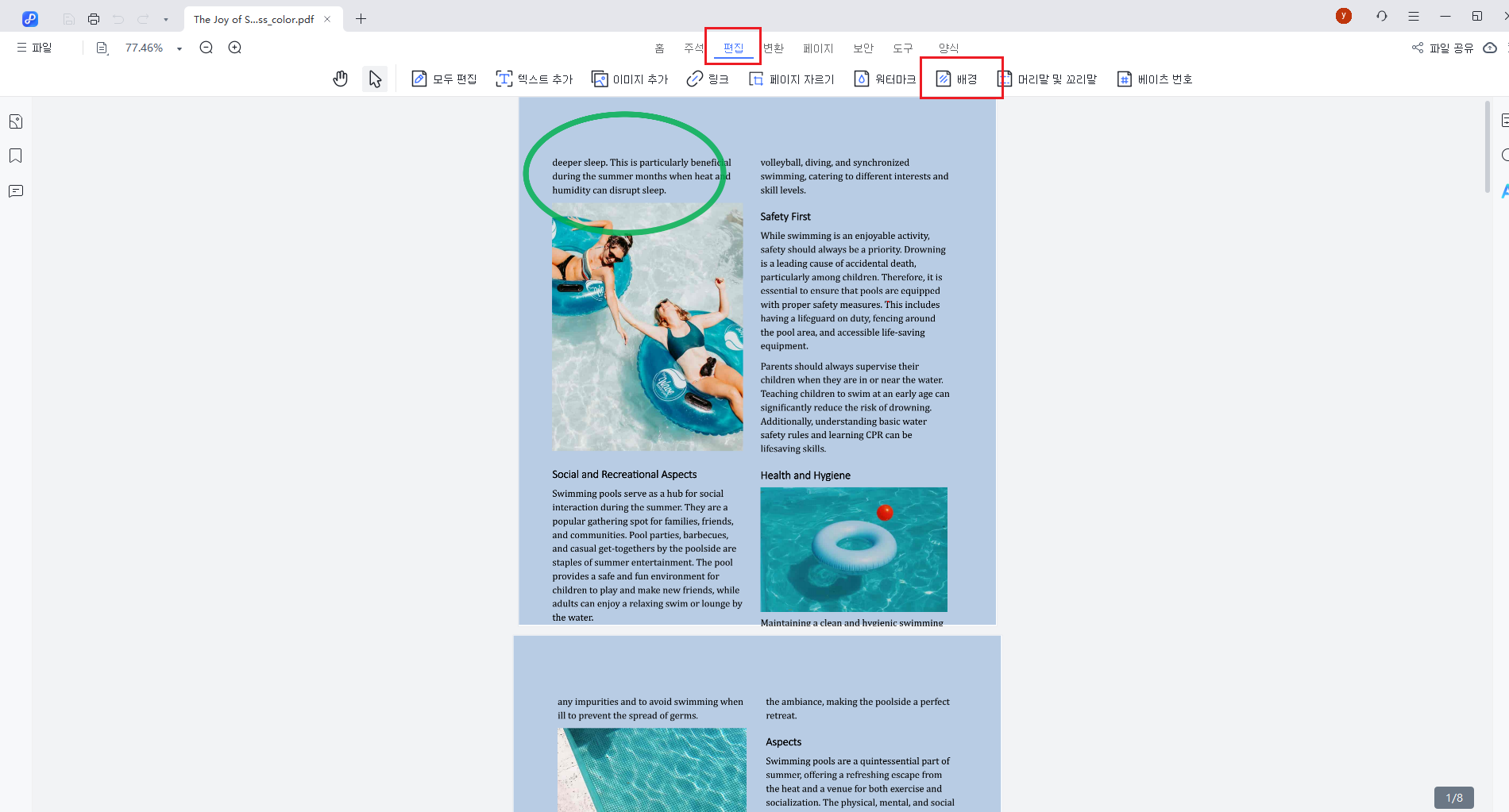Image resolution: width=1509 pixels, height=812 pixels.
Task: Open the 파일 file menu
Action: tap(34, 48)
